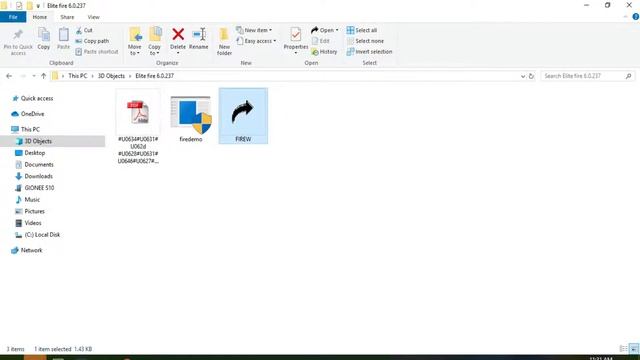Expand the address bar history dropdown
Viewport: 640px width, 360px height.
click(x=523, y=76)
